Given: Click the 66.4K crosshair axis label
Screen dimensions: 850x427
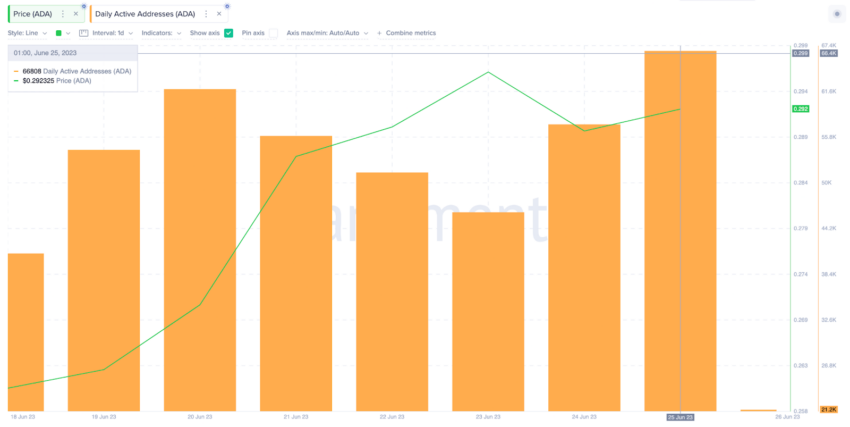Looking at the screenshot, I should pyautogui.click(x=829, y=53).
